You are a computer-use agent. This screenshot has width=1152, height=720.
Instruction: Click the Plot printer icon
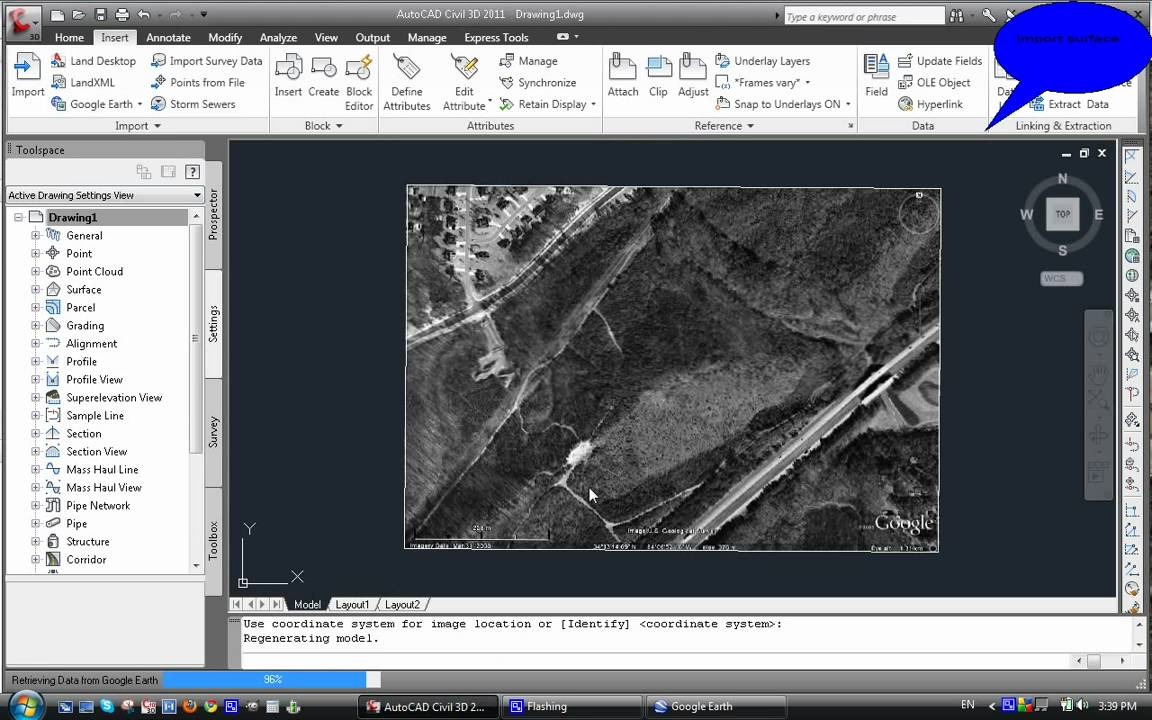122,14
